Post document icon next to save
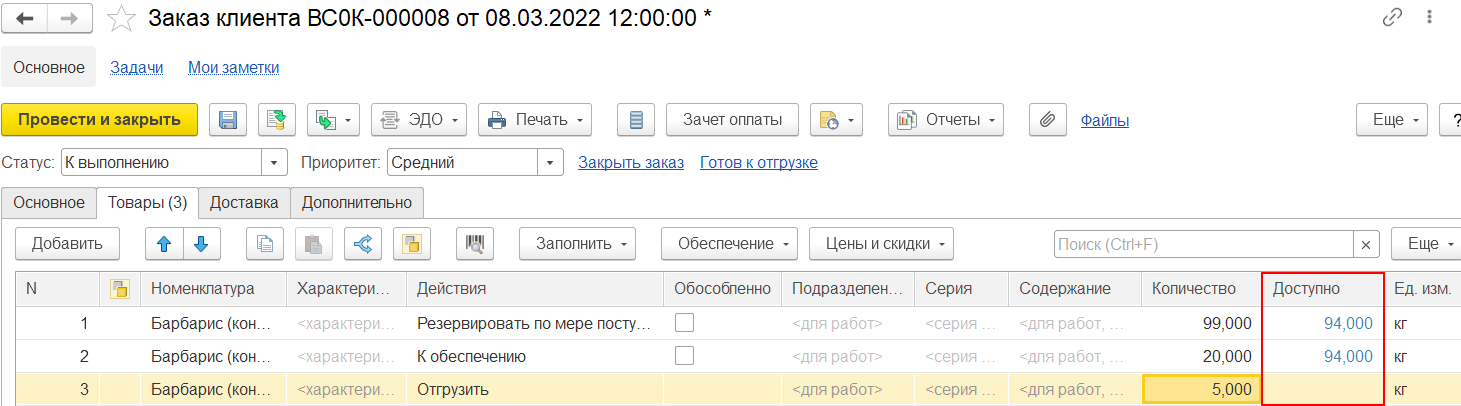This screenshot has height=406, width=1461. tap(277, 120)
